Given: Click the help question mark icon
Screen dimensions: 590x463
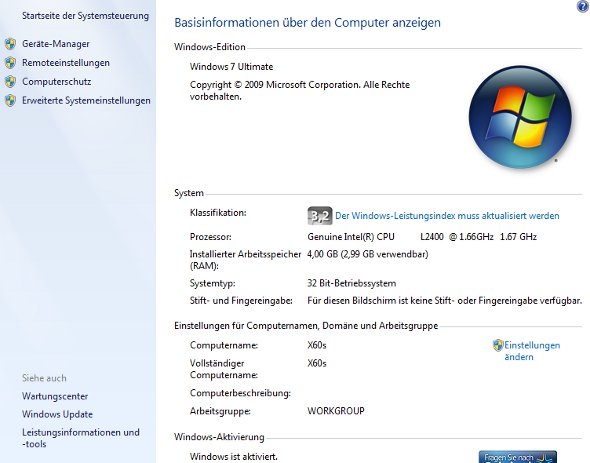Looking at the screenshot, I should (x=582, y=6).
